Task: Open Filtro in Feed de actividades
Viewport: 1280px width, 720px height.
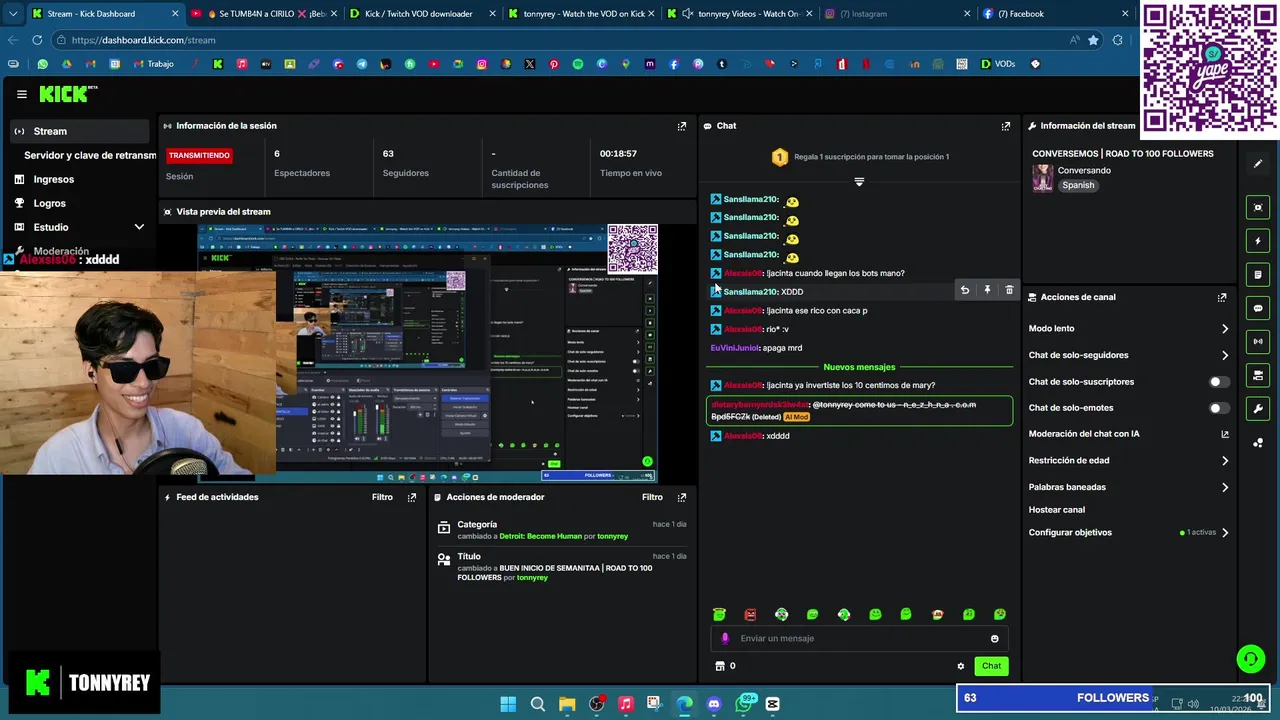Action: coord(382,497)
